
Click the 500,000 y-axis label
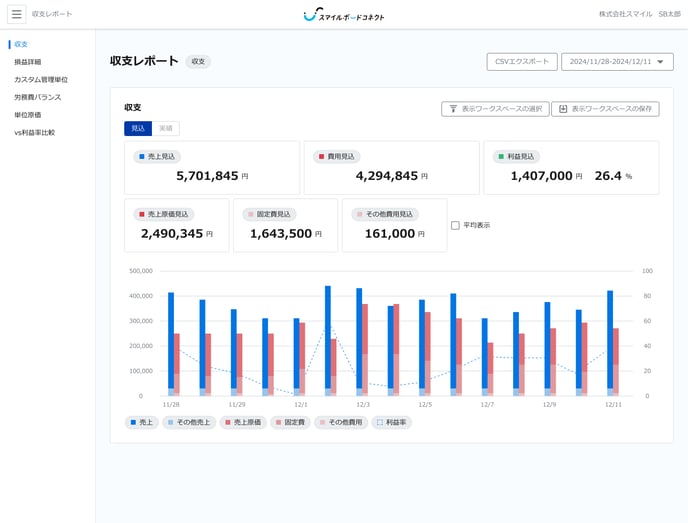(141, 271)
